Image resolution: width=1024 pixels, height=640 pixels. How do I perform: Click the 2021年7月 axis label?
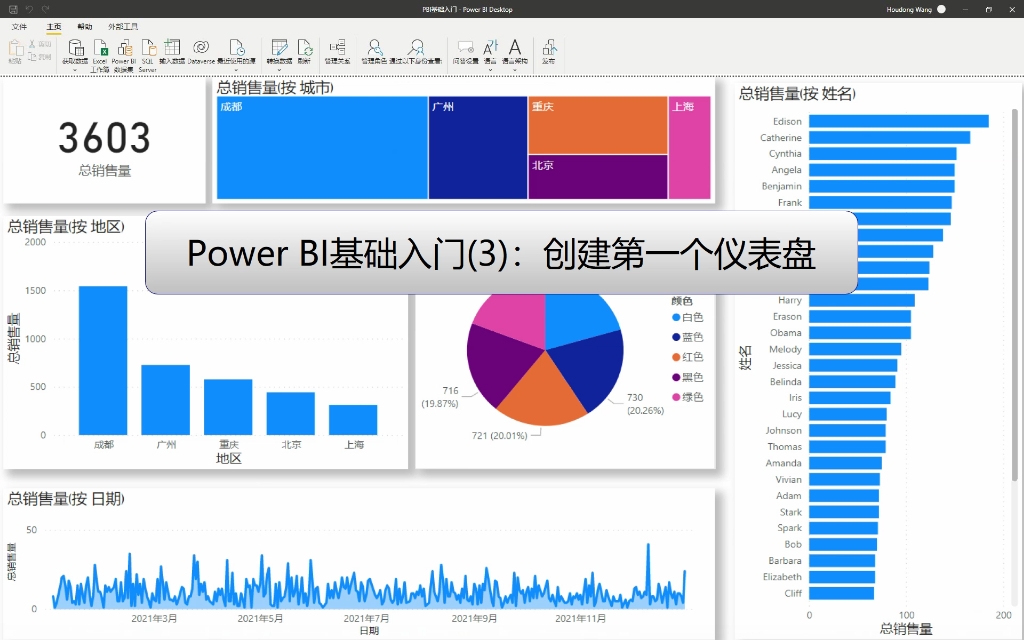click(x=366, y=618)
